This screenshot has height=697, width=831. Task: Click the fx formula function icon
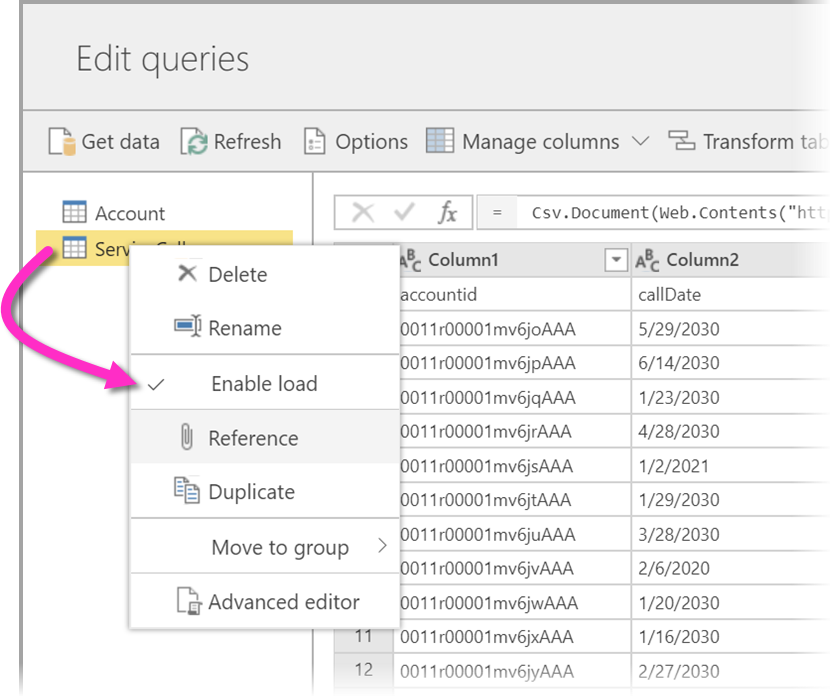point(447,212)
